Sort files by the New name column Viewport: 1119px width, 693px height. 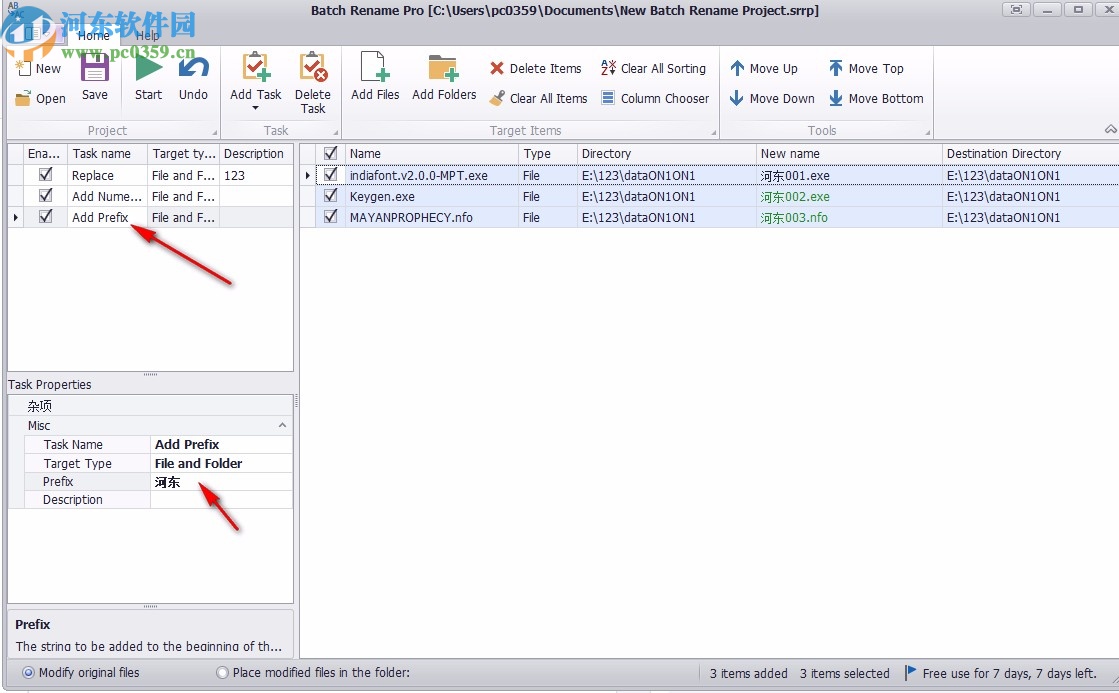pyautogui.click(x=849, y=153)
